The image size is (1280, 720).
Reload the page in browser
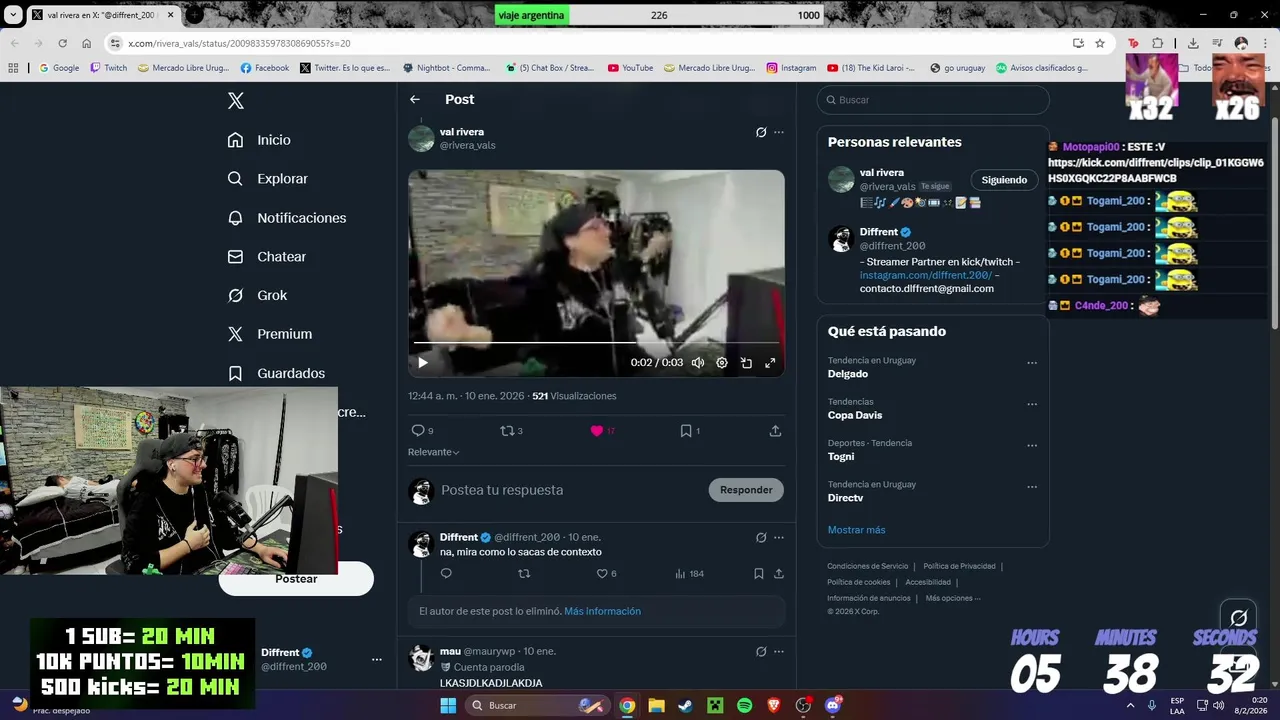62,43
